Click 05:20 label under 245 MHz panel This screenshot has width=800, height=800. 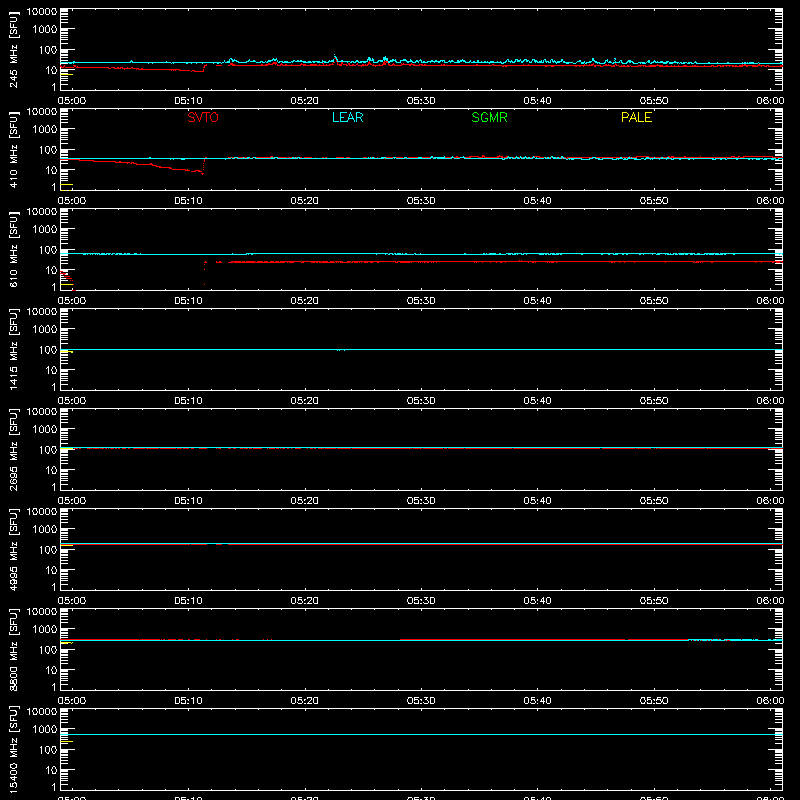click(305, 101)
